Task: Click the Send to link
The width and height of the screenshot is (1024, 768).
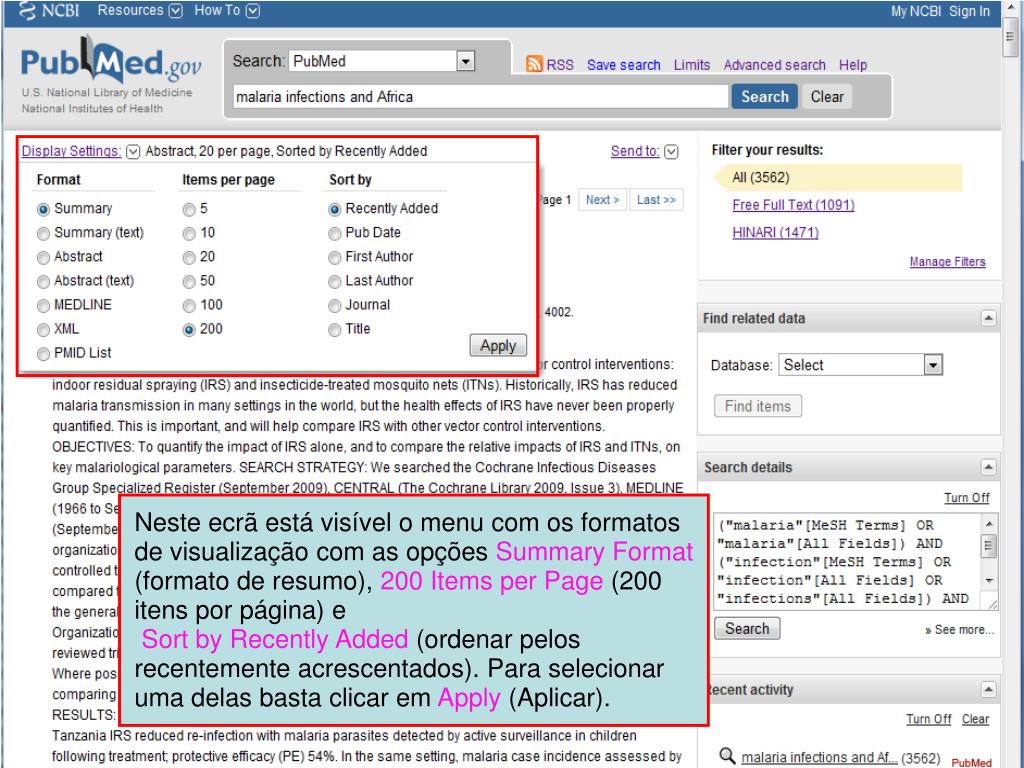Action: pos(635,151)
